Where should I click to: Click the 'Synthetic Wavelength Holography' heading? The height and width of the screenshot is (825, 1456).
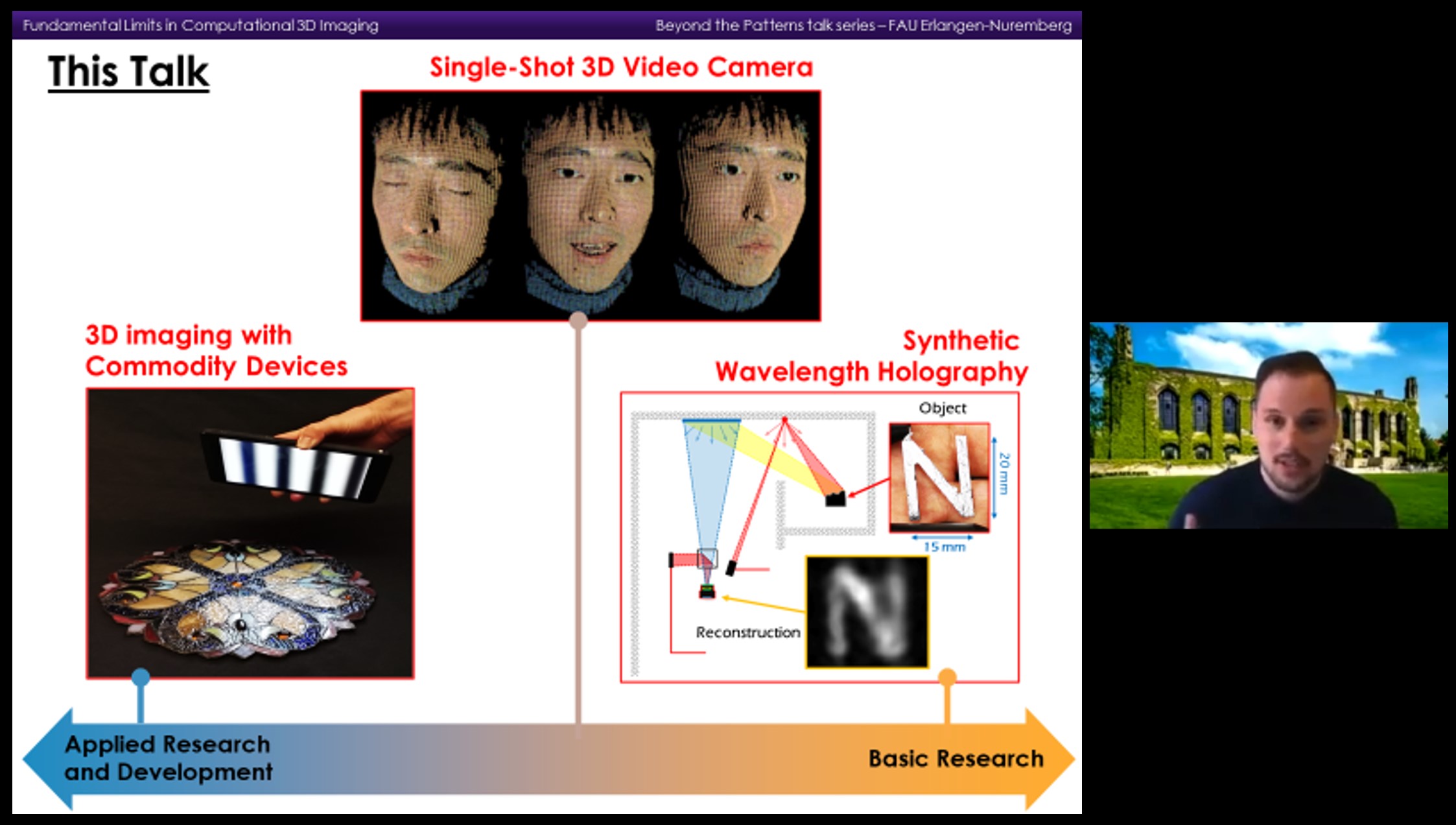[871, 356]
